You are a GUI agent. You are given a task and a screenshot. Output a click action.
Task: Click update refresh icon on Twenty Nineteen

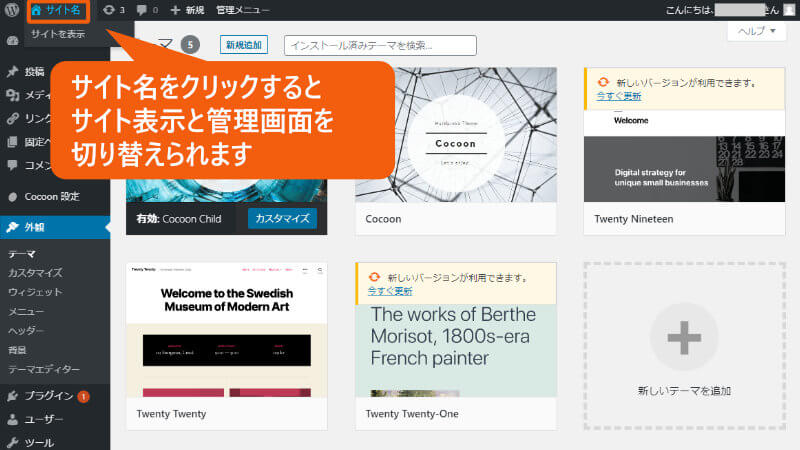point(604,82)
